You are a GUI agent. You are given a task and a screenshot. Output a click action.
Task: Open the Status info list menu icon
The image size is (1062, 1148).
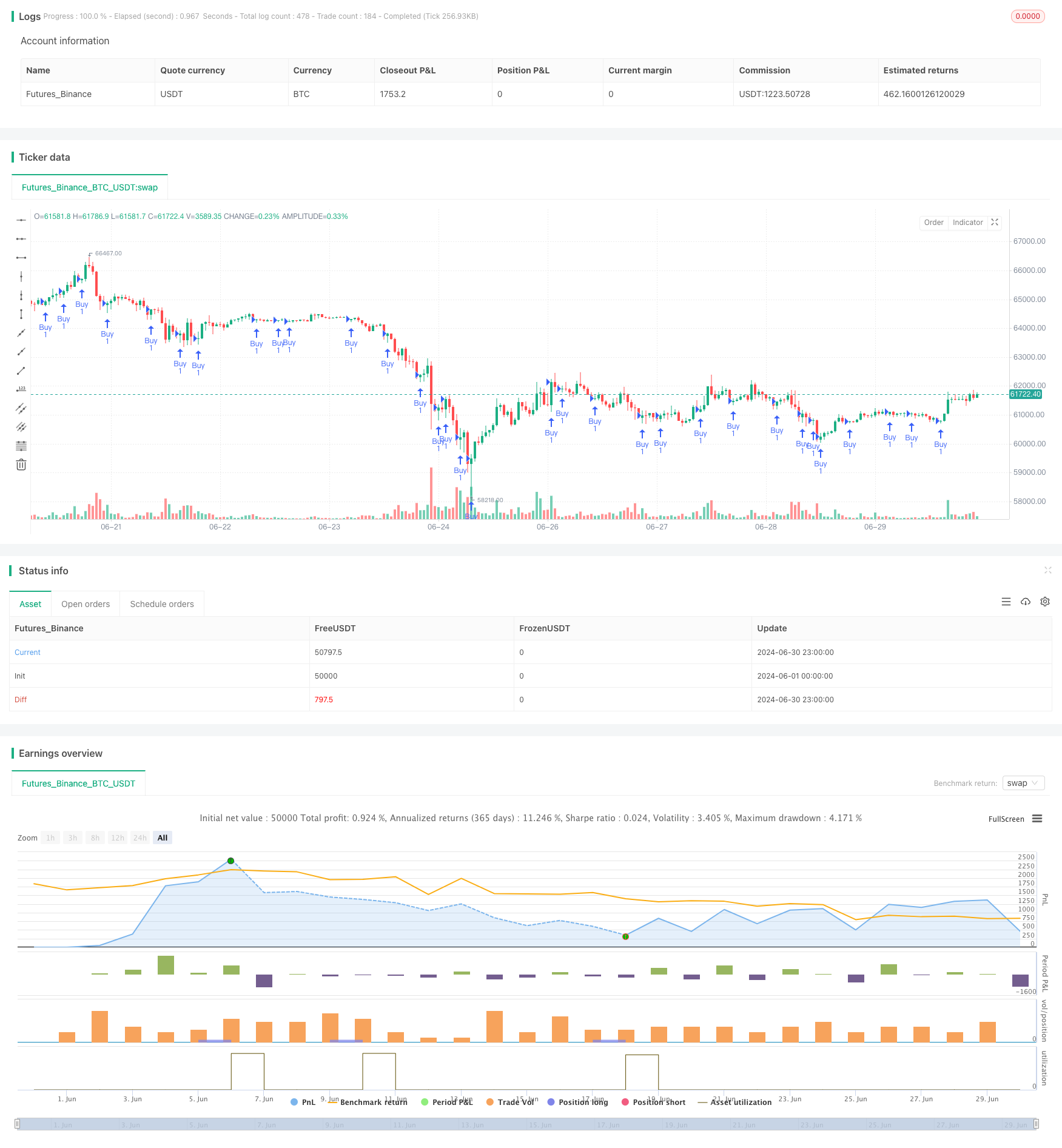tap(1006, 602)
